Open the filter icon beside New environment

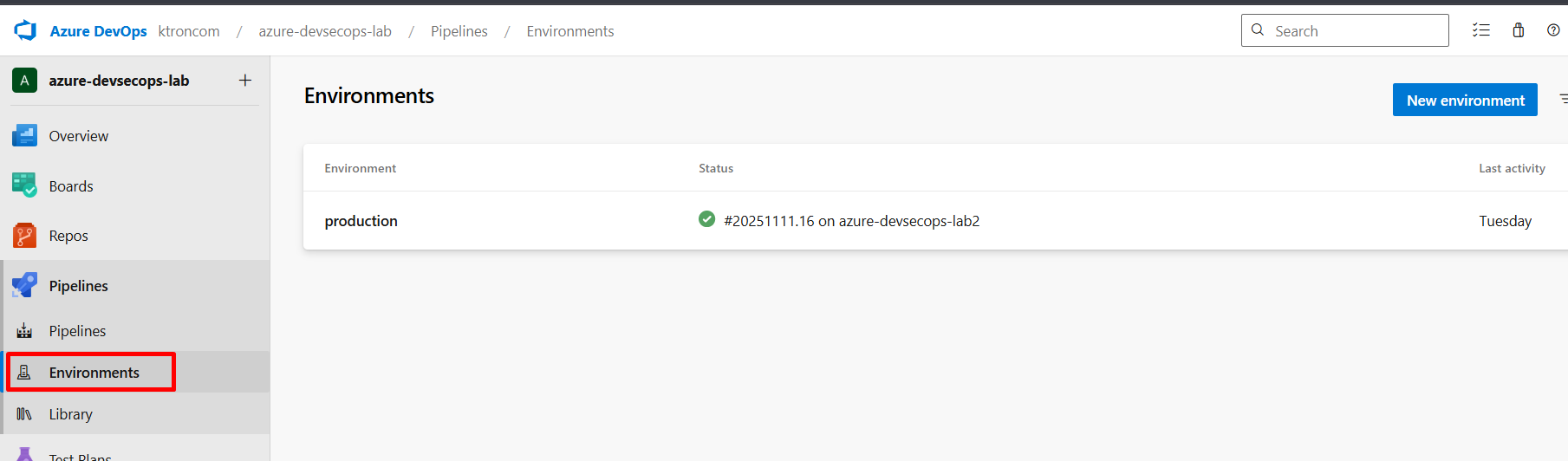pyautogui.click(x=1562, y=100)
